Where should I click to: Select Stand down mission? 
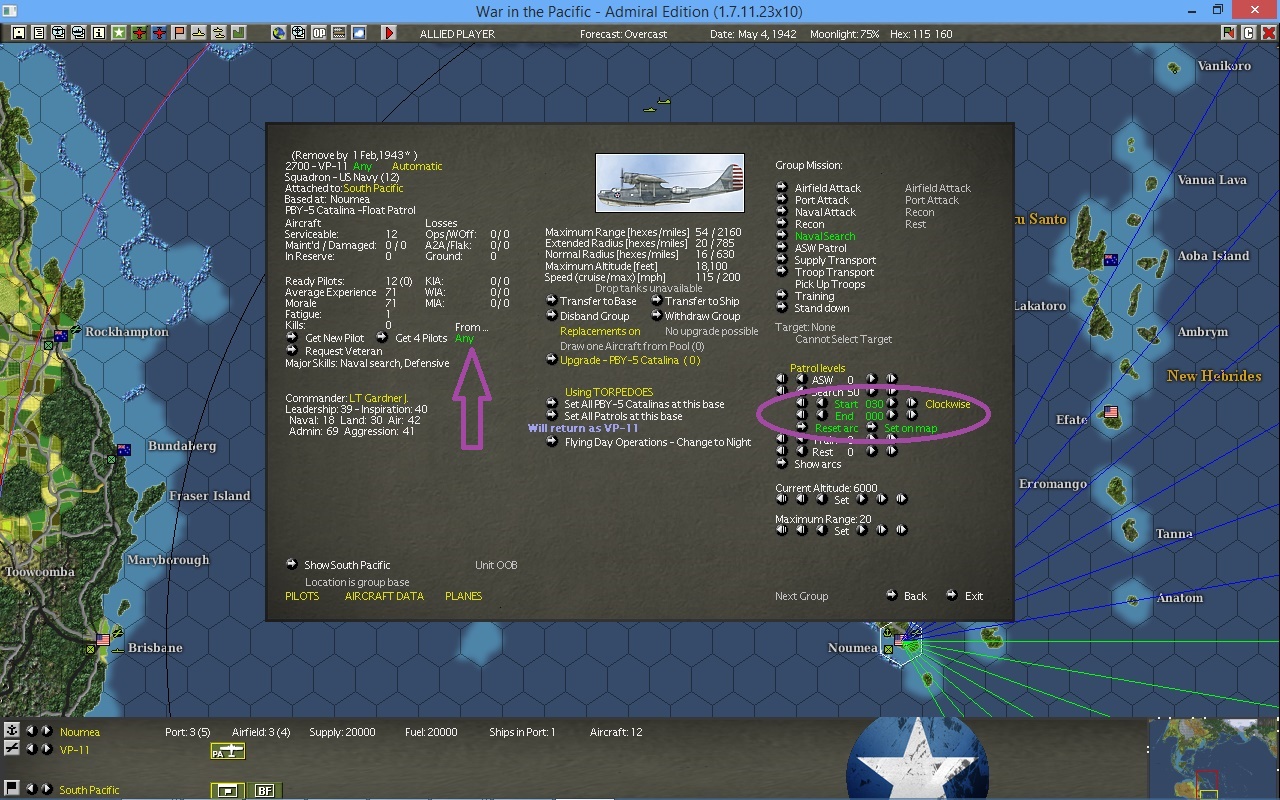tap(822, 308)
